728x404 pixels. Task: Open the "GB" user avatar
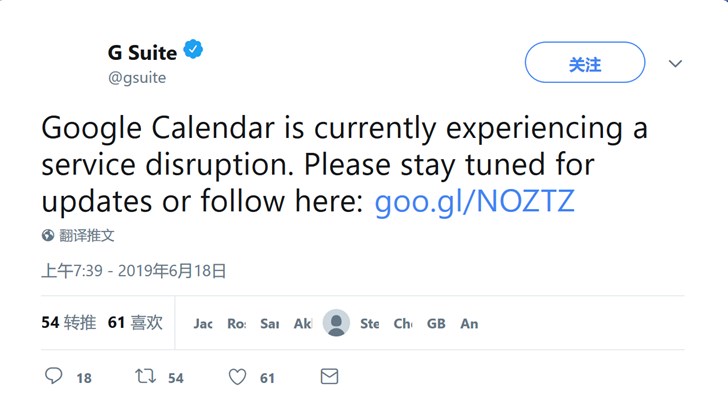(x=436, y=324)
